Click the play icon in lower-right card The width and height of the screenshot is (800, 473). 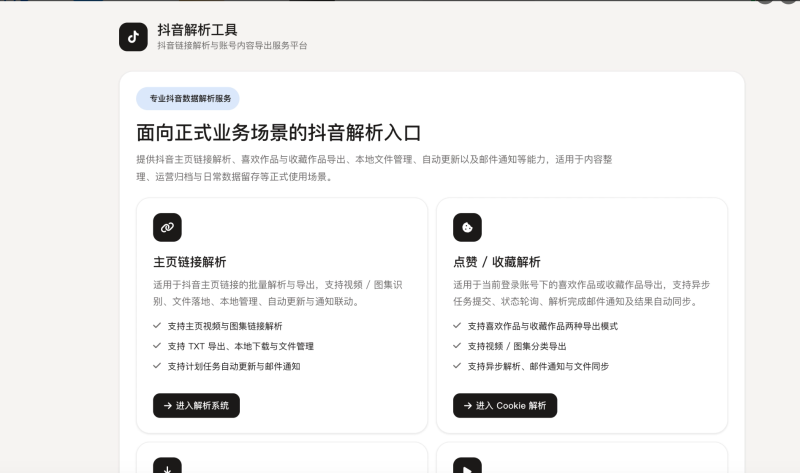[x=467, y=466]
